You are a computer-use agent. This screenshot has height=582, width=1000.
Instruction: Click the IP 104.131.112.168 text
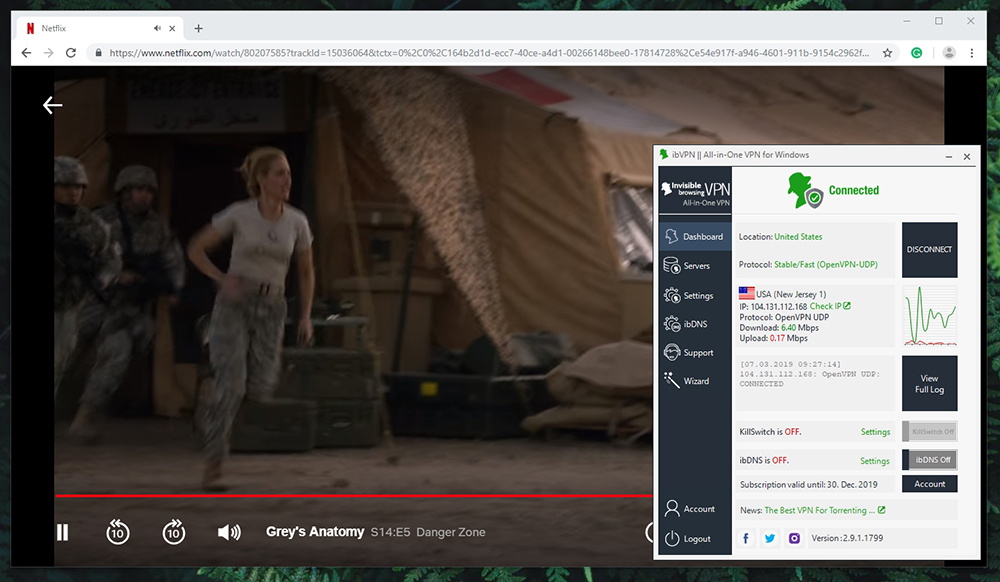coord(773,306)
